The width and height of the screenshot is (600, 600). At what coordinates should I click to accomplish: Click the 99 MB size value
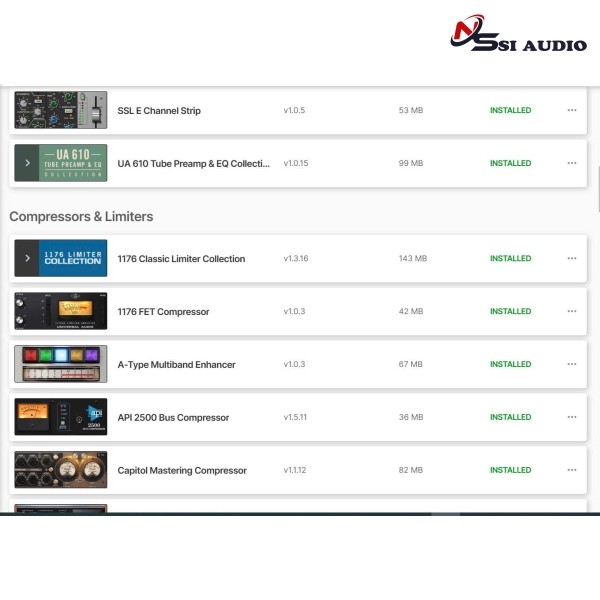411,163
